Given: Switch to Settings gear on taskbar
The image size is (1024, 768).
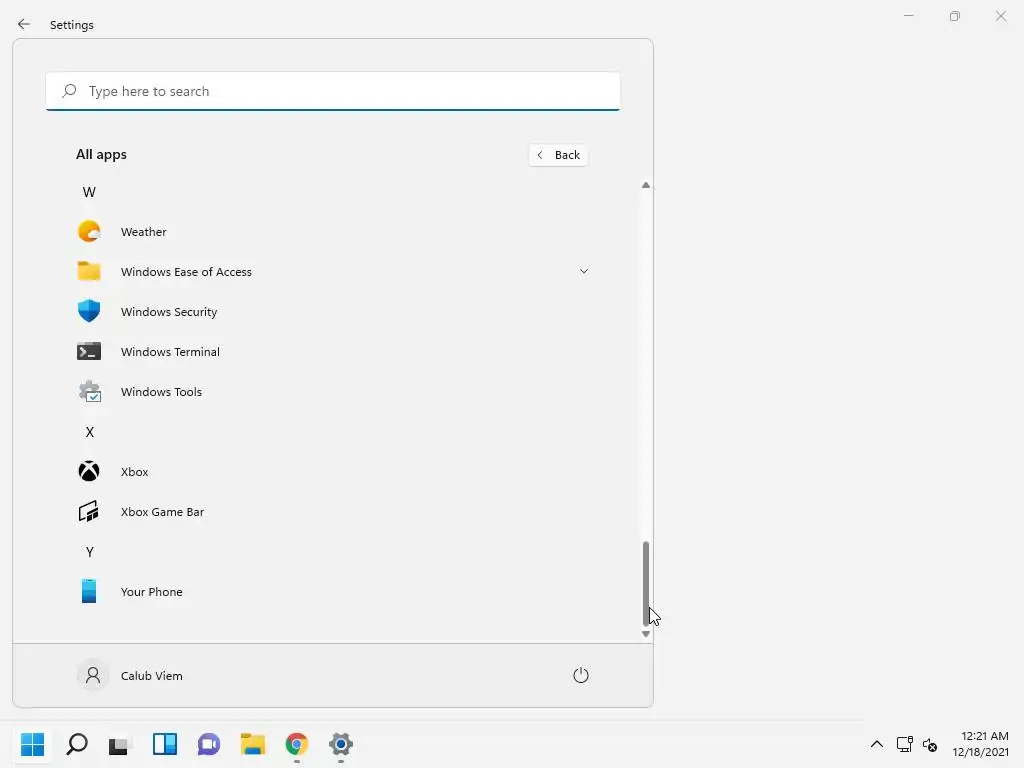Looking at the screenshot, I should [x=341, y=744].
